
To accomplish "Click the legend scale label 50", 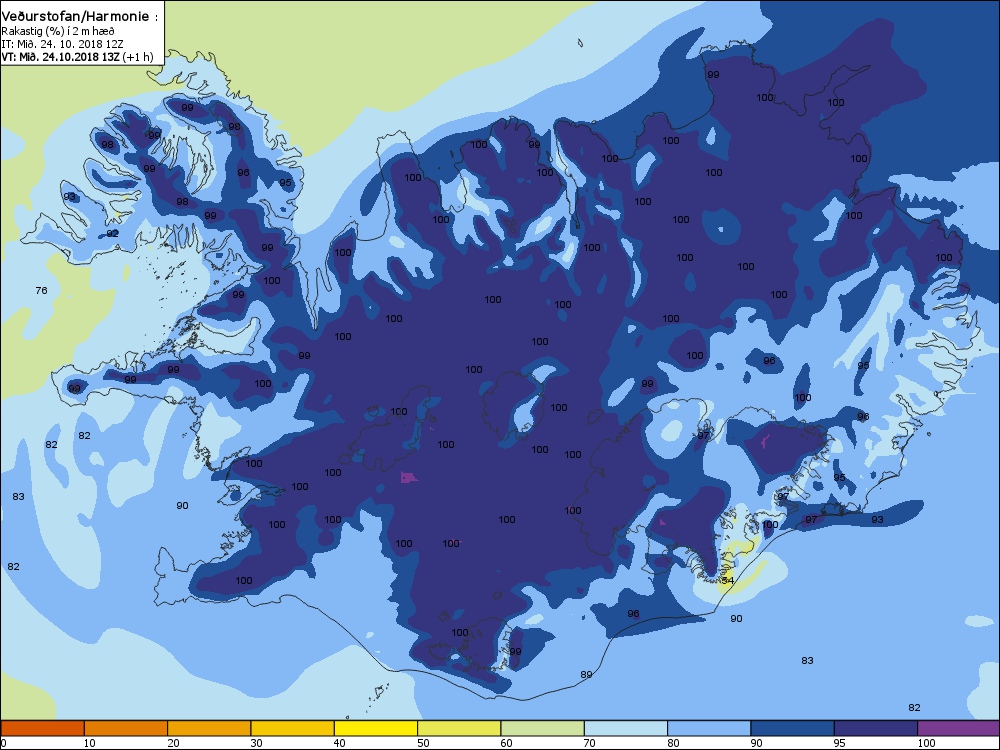I will pos(423,743).
